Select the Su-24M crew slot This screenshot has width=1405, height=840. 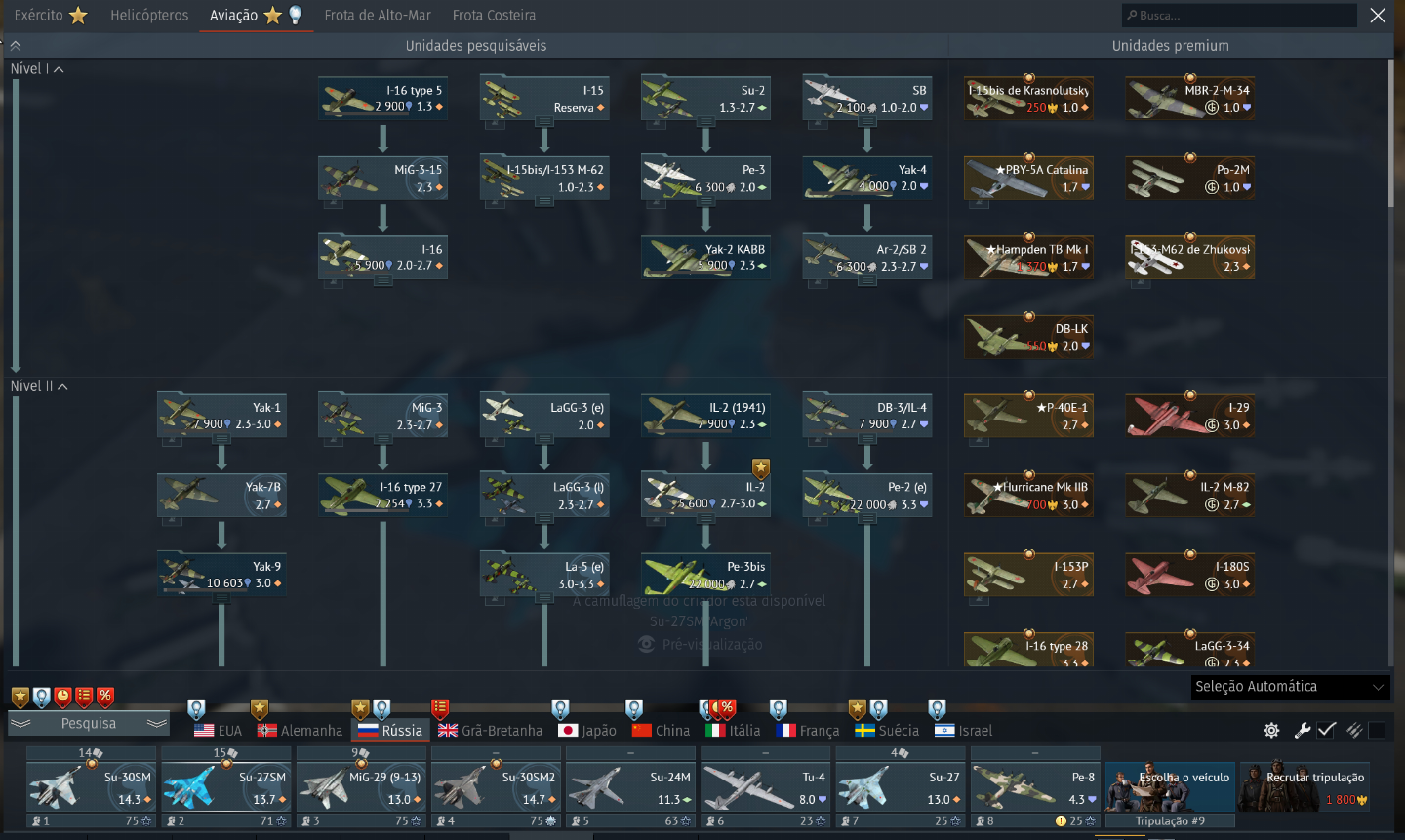(x=630, y=787)
